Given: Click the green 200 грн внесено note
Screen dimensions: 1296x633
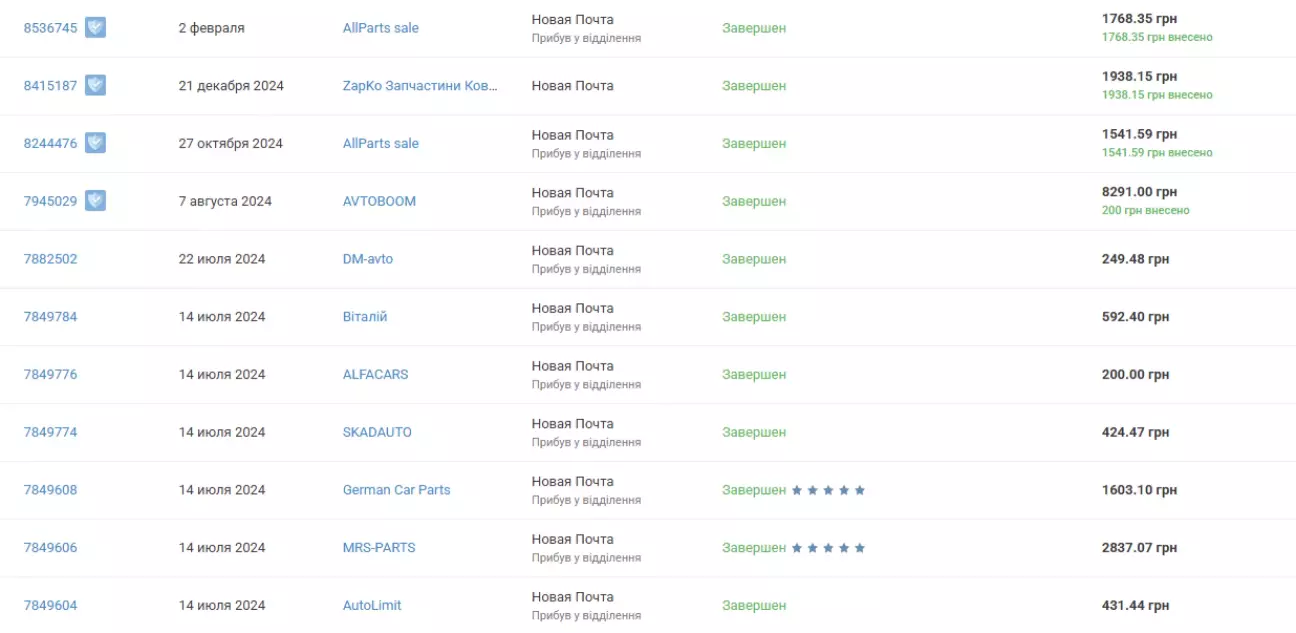Looking at the screenshot, I should 1145,211.
